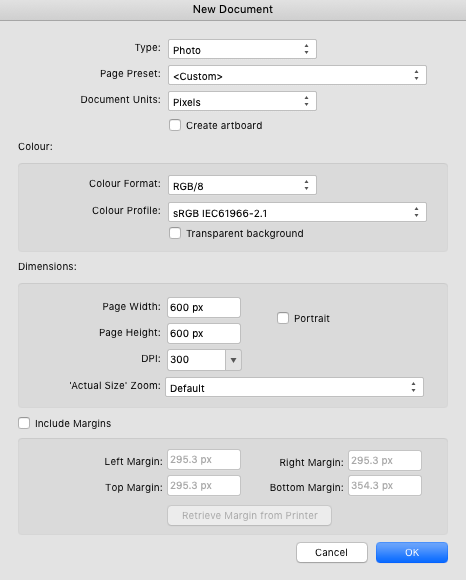Open the Type dropdown showing Photo
The image size is (466, 580).
click(242, 49)
